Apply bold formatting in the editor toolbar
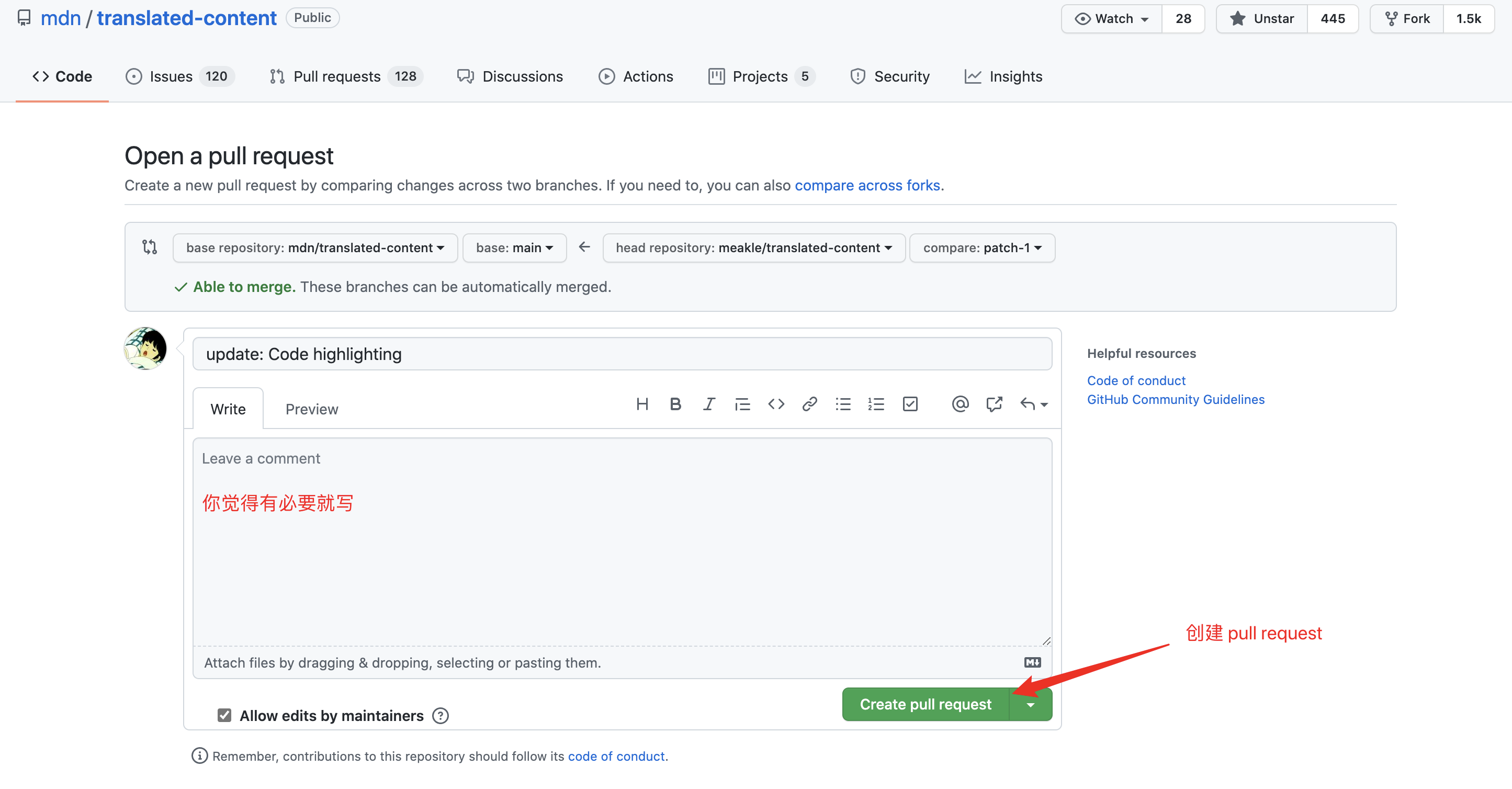This screenshot has width=1512, height=789. [x=675, y=404]
